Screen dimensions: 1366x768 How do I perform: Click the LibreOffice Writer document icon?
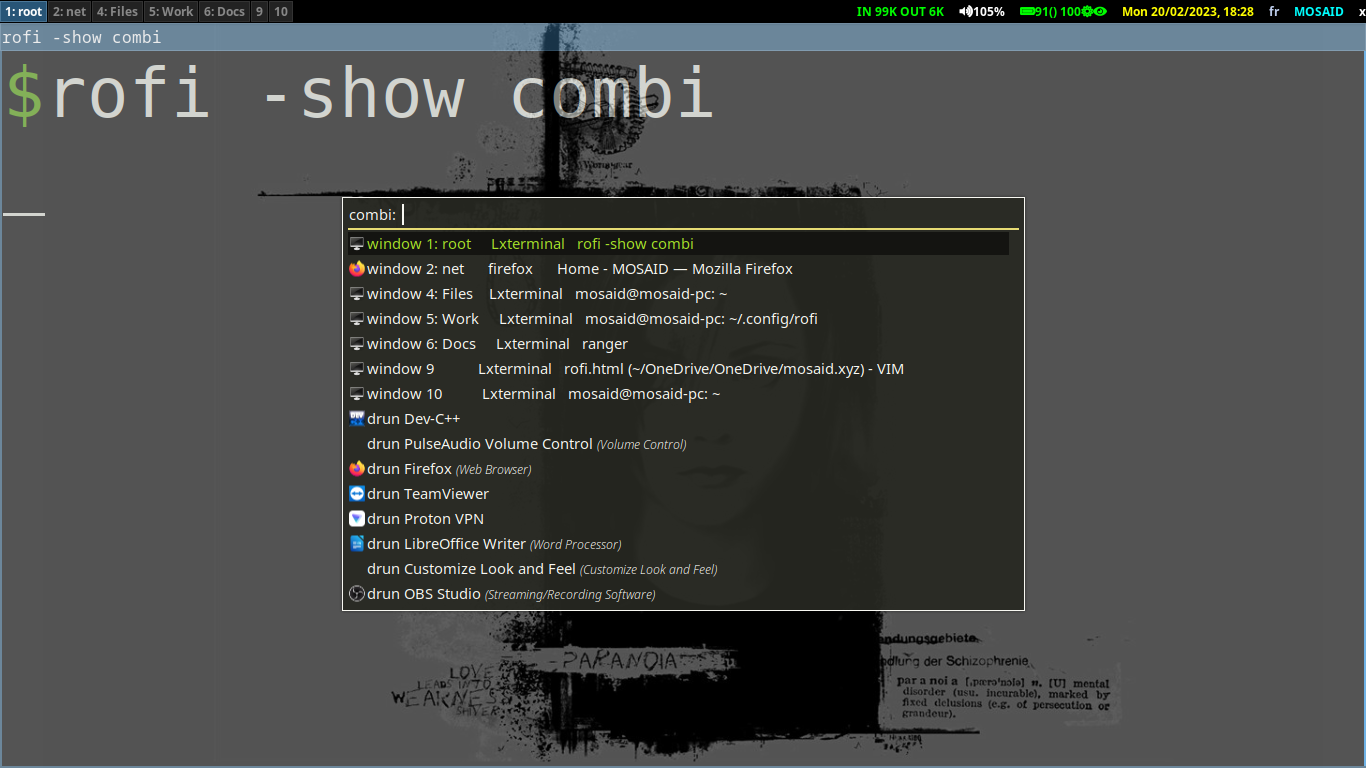357,544
